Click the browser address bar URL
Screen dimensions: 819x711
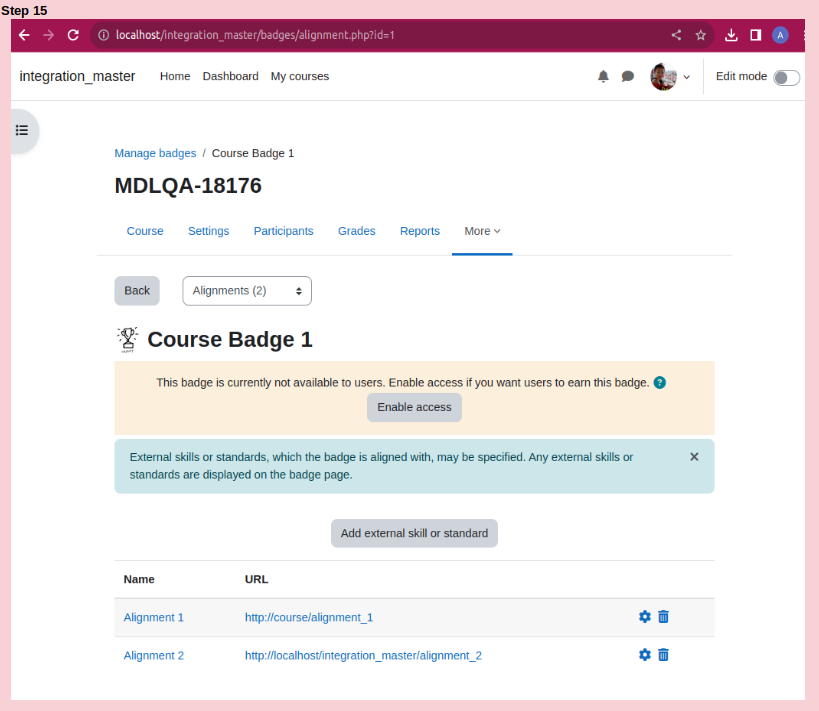255,35
